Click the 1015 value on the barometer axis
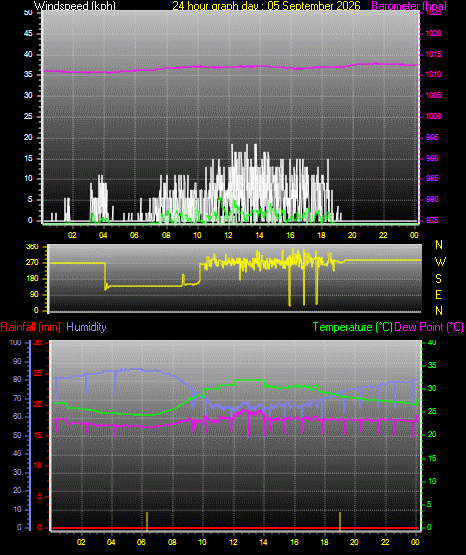The width and height of the screenshot is (466, 555). (x=433, y=54)
